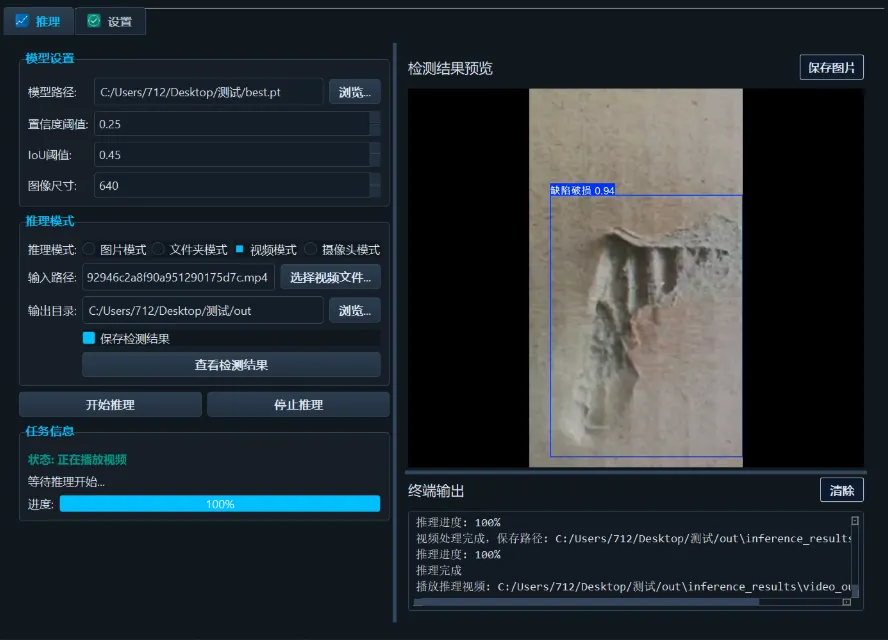The height and width of the screenshot is (640, 888).
Task: Switch to the 推理 tab
Action: click(38, 20)
